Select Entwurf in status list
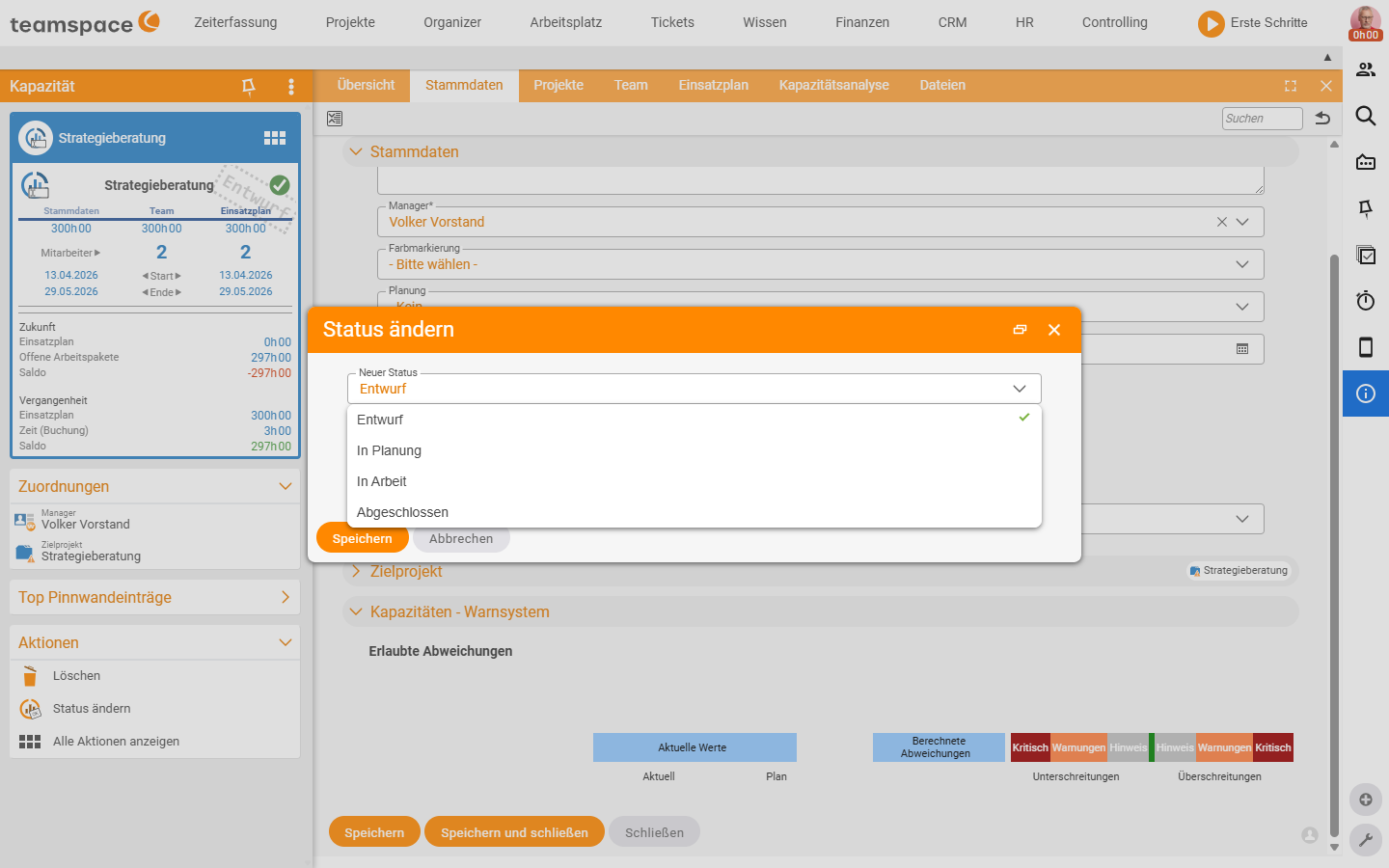 694,420
